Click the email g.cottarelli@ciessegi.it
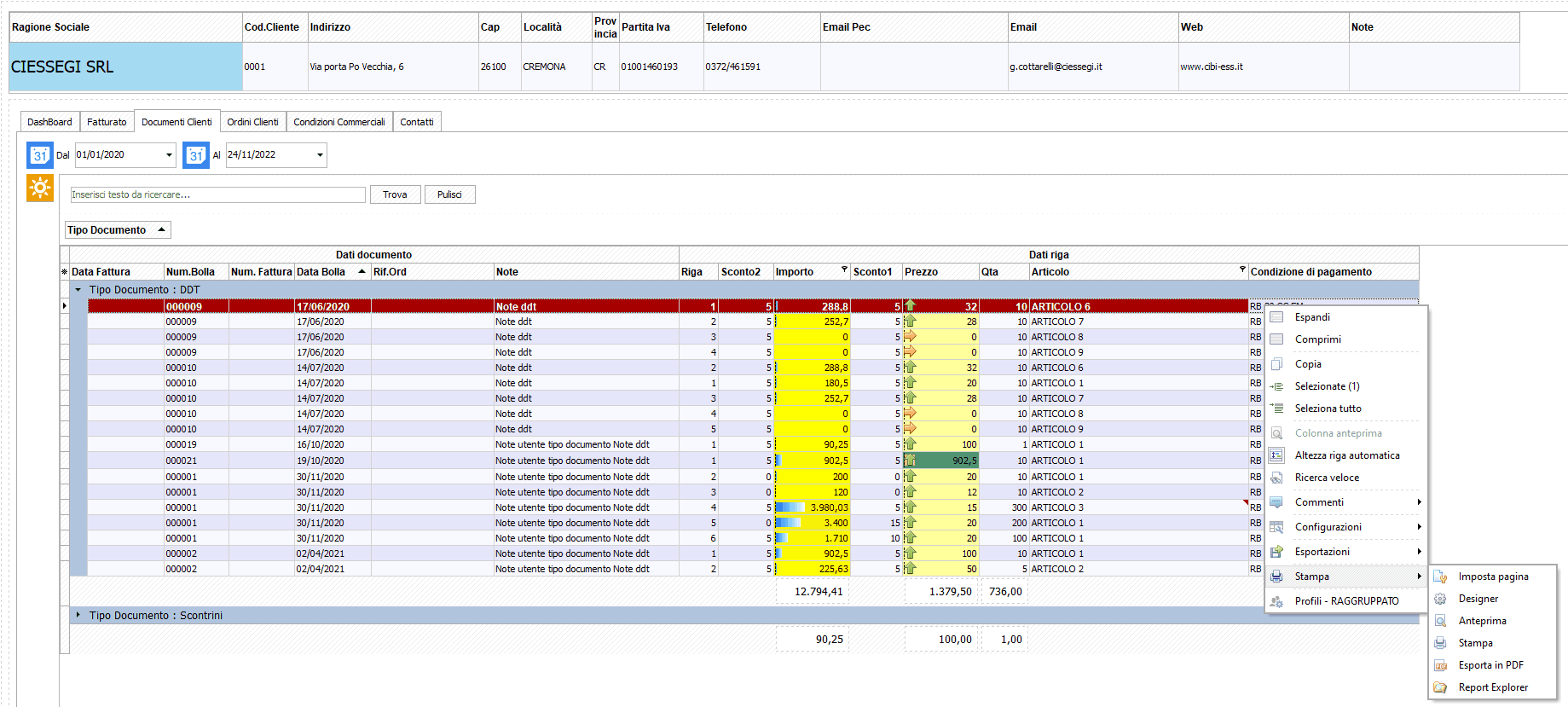 click(x=1056, y=67)
